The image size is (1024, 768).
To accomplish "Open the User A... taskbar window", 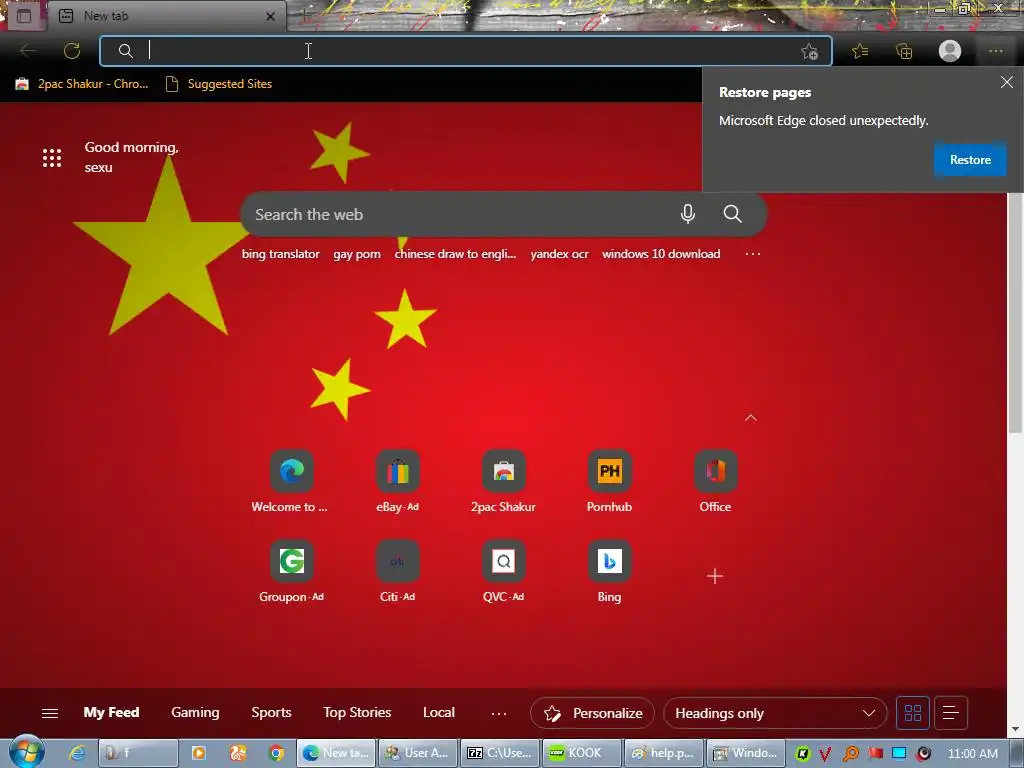I will [419, 753].
